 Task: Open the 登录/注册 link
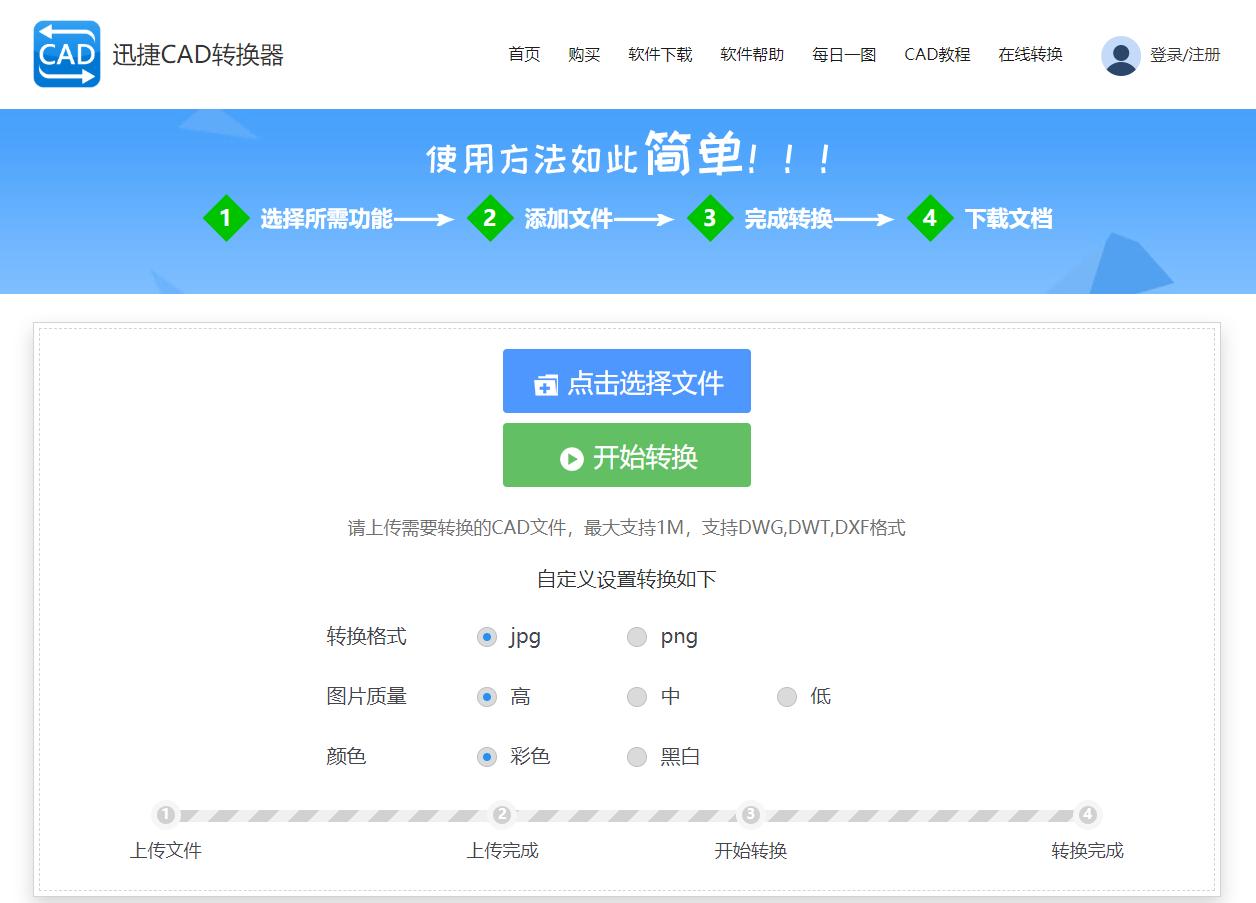click(1186, 55)
